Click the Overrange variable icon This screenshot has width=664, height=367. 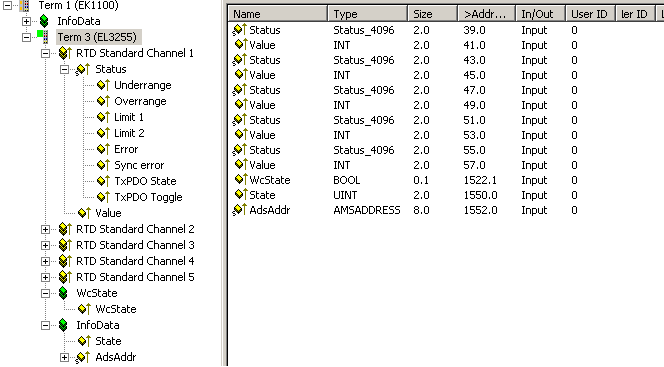(x=103, y=101)
